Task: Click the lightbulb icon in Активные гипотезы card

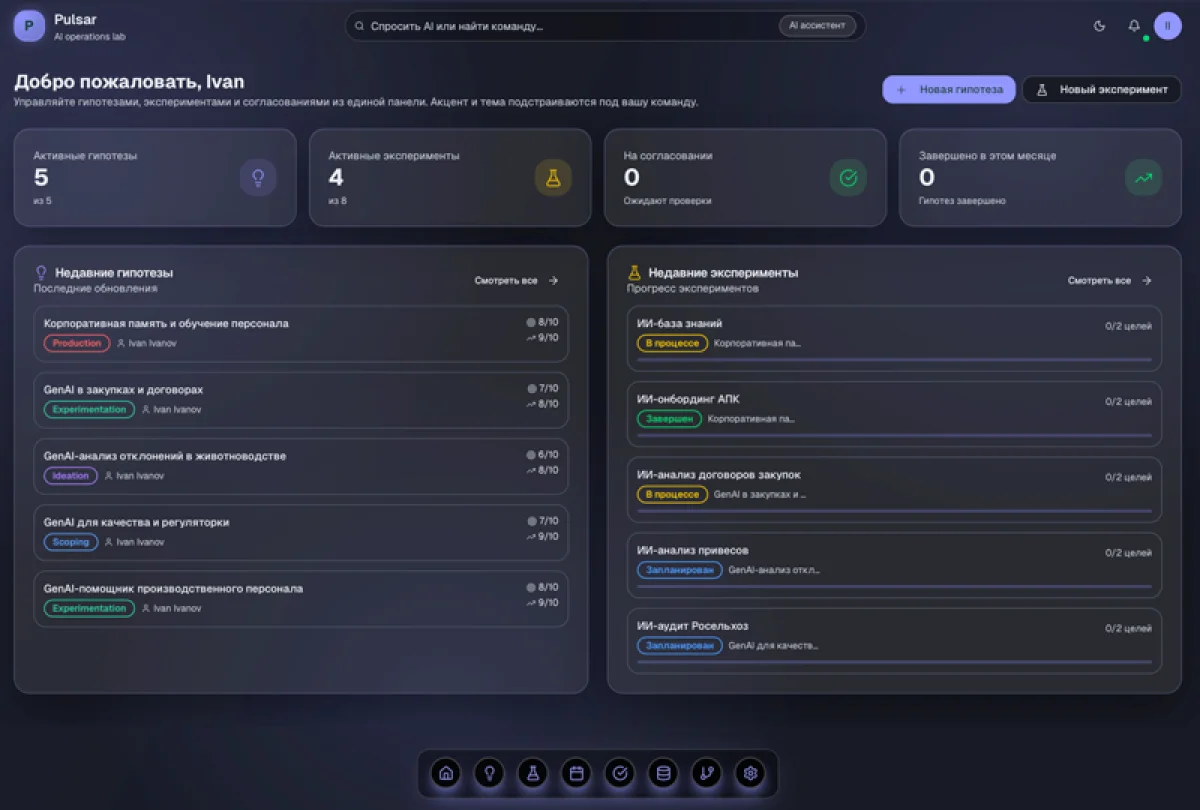Action: [x=258, y=178]
